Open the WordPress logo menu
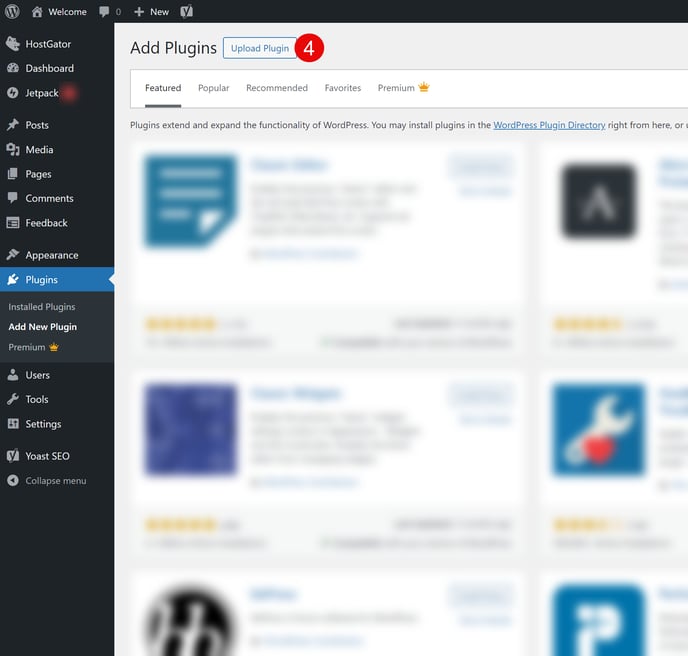This screenshot has width=688, height=656. click(12, 11)
